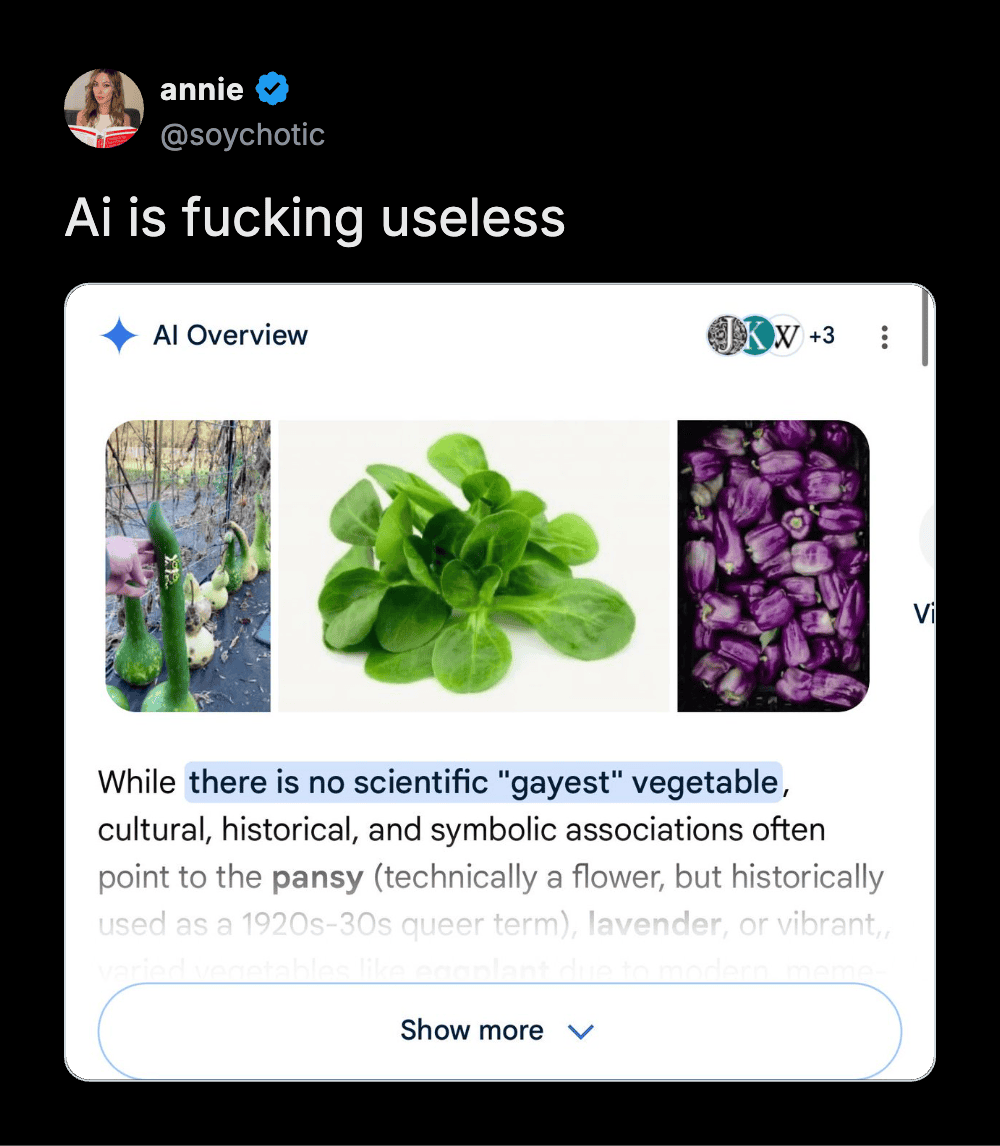Open the @soychotic handle link

242,135
